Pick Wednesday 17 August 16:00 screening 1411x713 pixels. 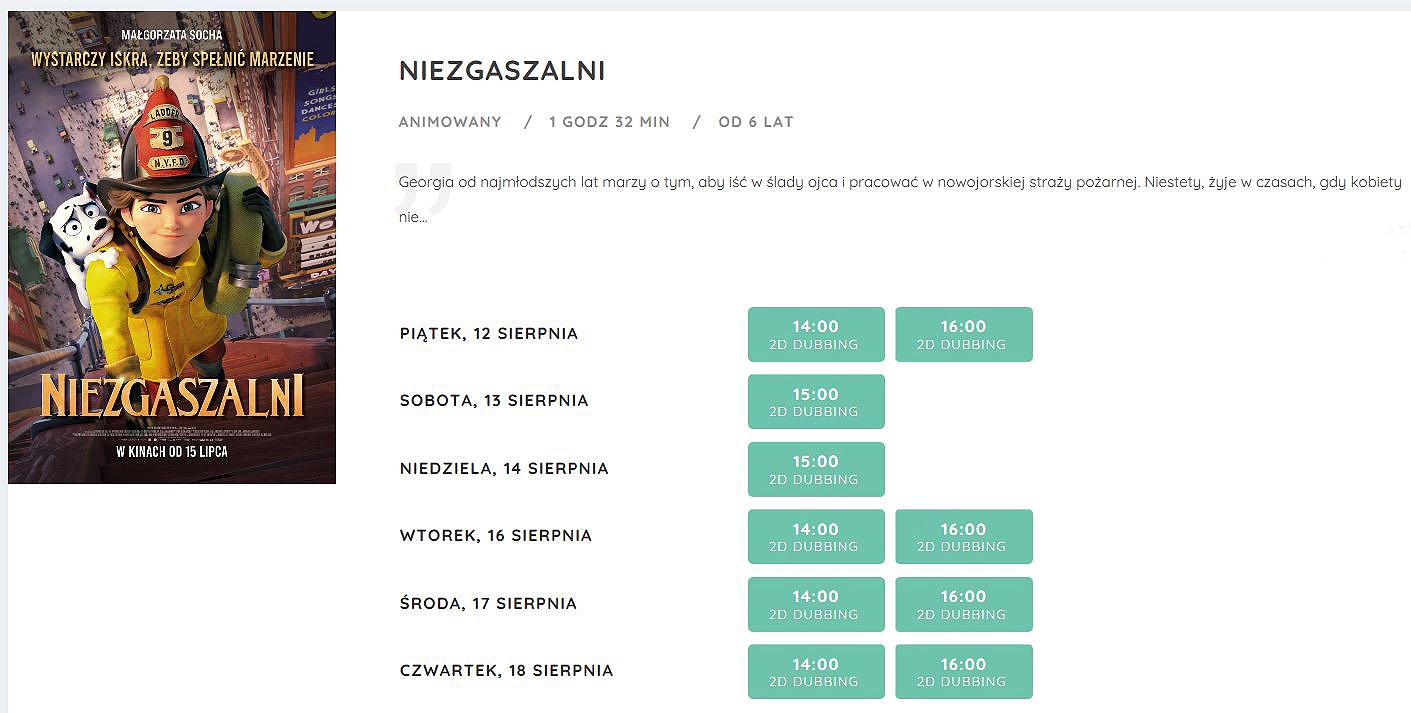964,604
